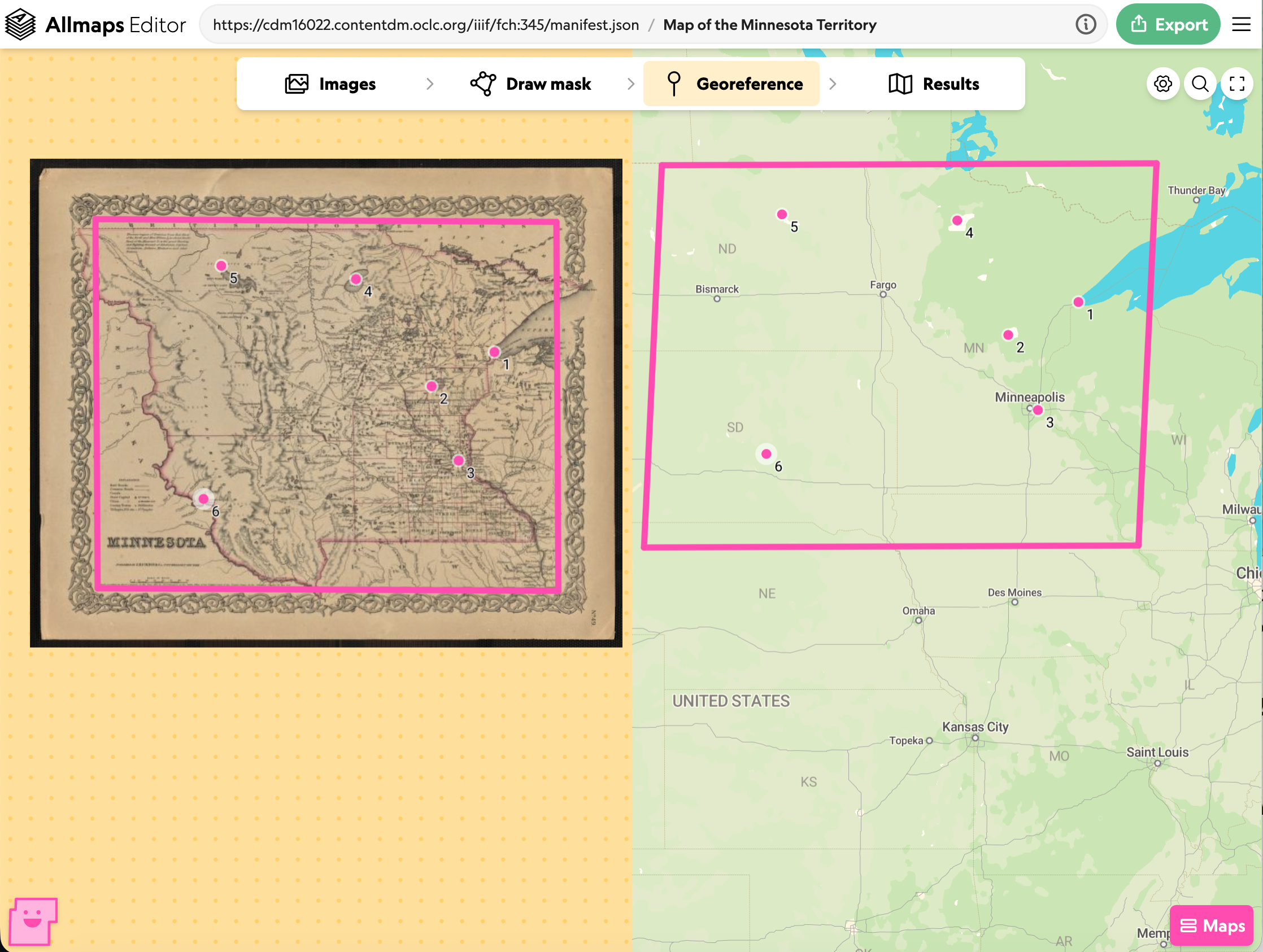Click the Des Moines label on basemap
This screenshot has height=952, width=1263.
pos(1014,592)
